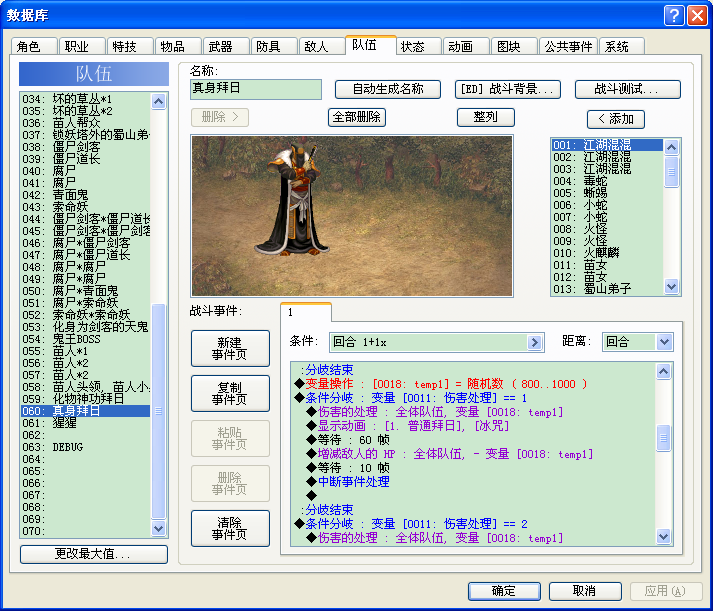Screen dimensions: 713x611
Task: Open the 物品 tab
Action: pyautogui.click(x=178, y=46)
